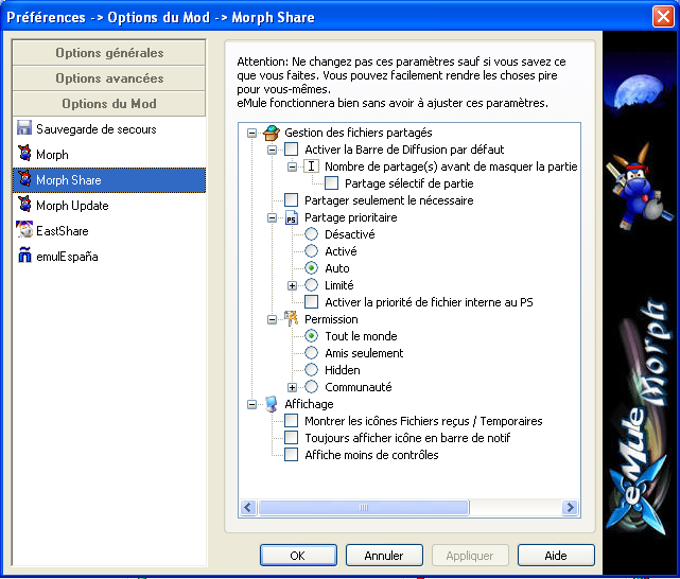Open the Morph Update page
The height and width of the screenshot is (579, 680).
(x=109, y=205)
